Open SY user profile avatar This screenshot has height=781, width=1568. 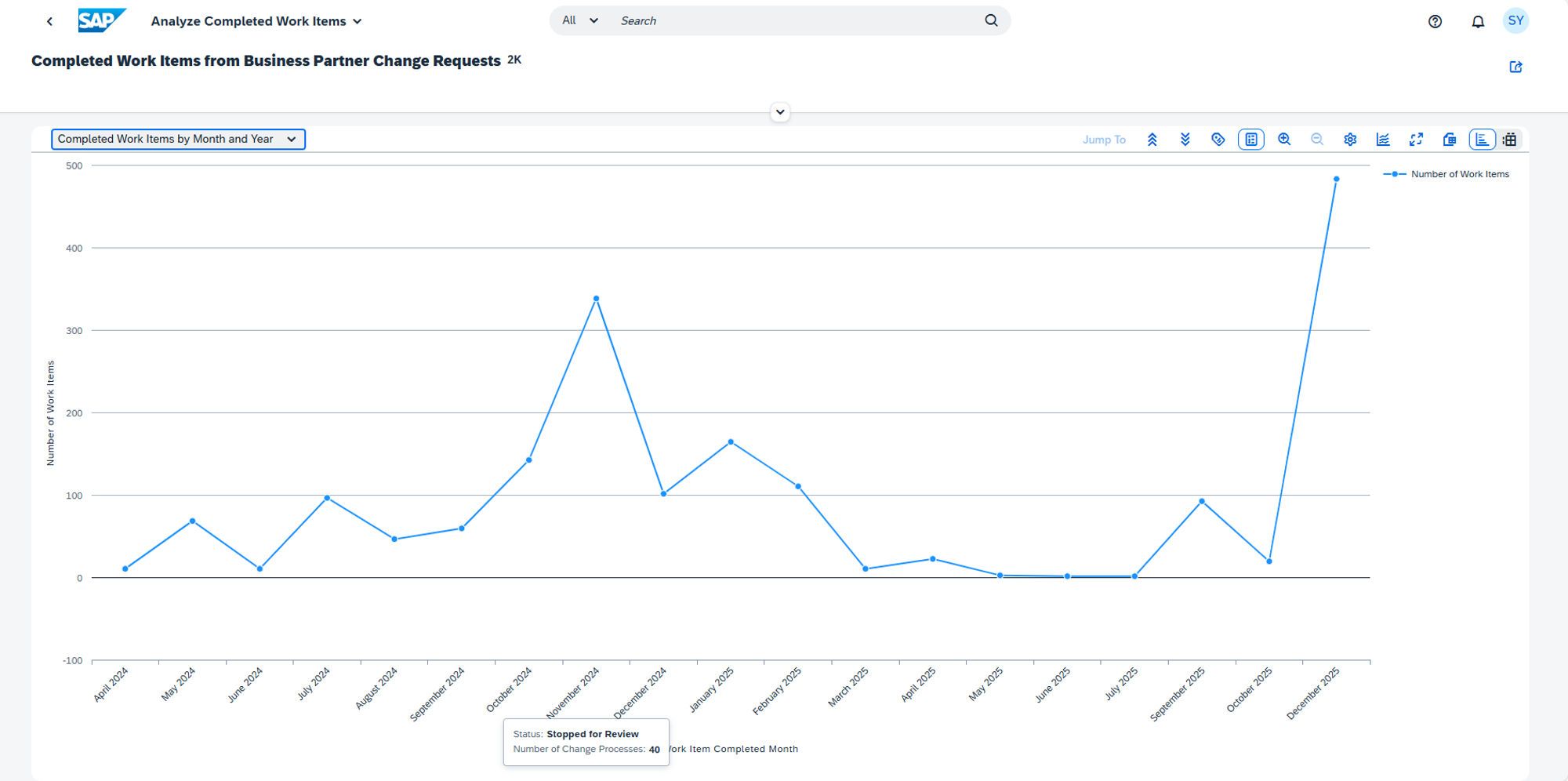coord(1515,20)
